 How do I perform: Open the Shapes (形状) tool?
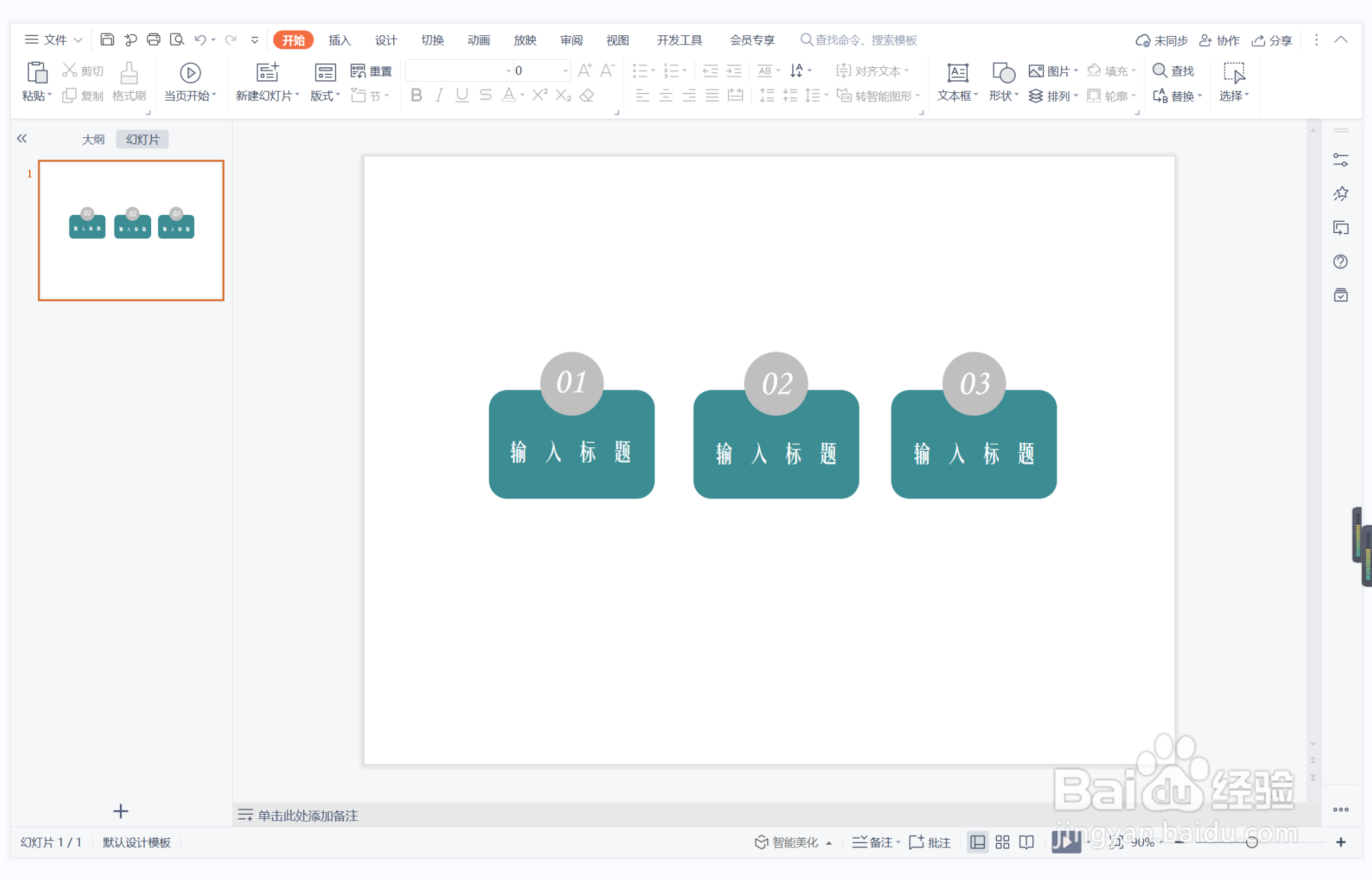(1002, 73)
